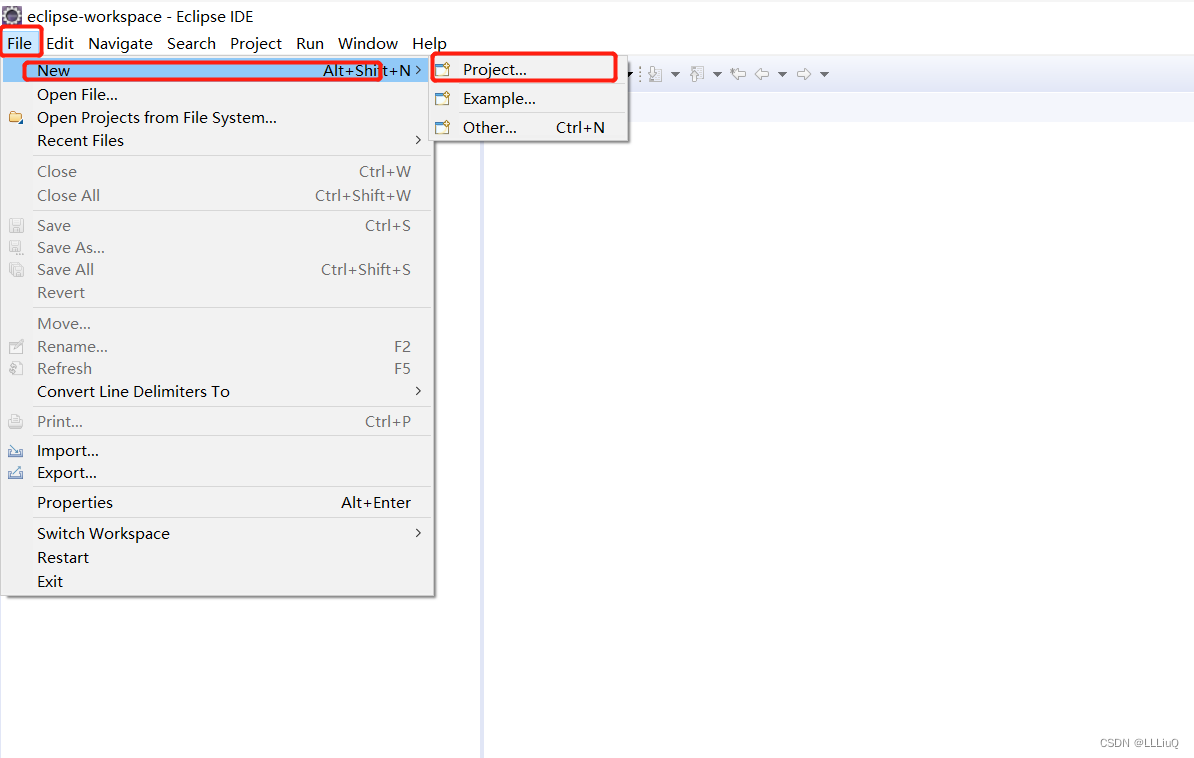
Task: Click the Ctrl+Shift+S shortcut text beside Save All
Action: pyautogui.click(x=366, y=270)
